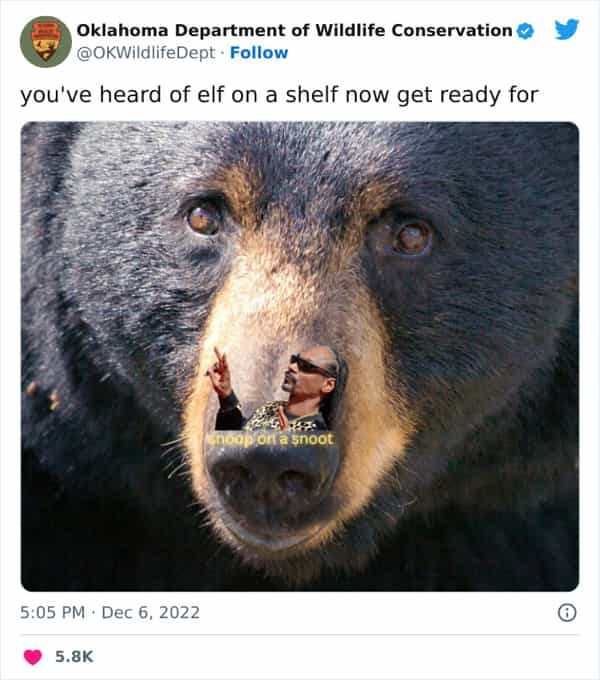Open the Oklahoma Wildlife Department profile avatar
The image size is (600, 680).
(x=46, y=42)
